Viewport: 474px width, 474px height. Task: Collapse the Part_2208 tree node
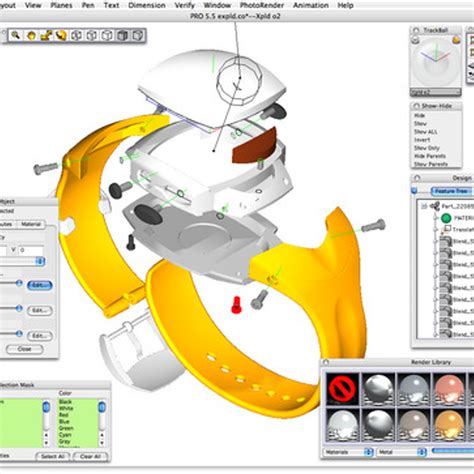pyautogui.click(x=424, y=206)
